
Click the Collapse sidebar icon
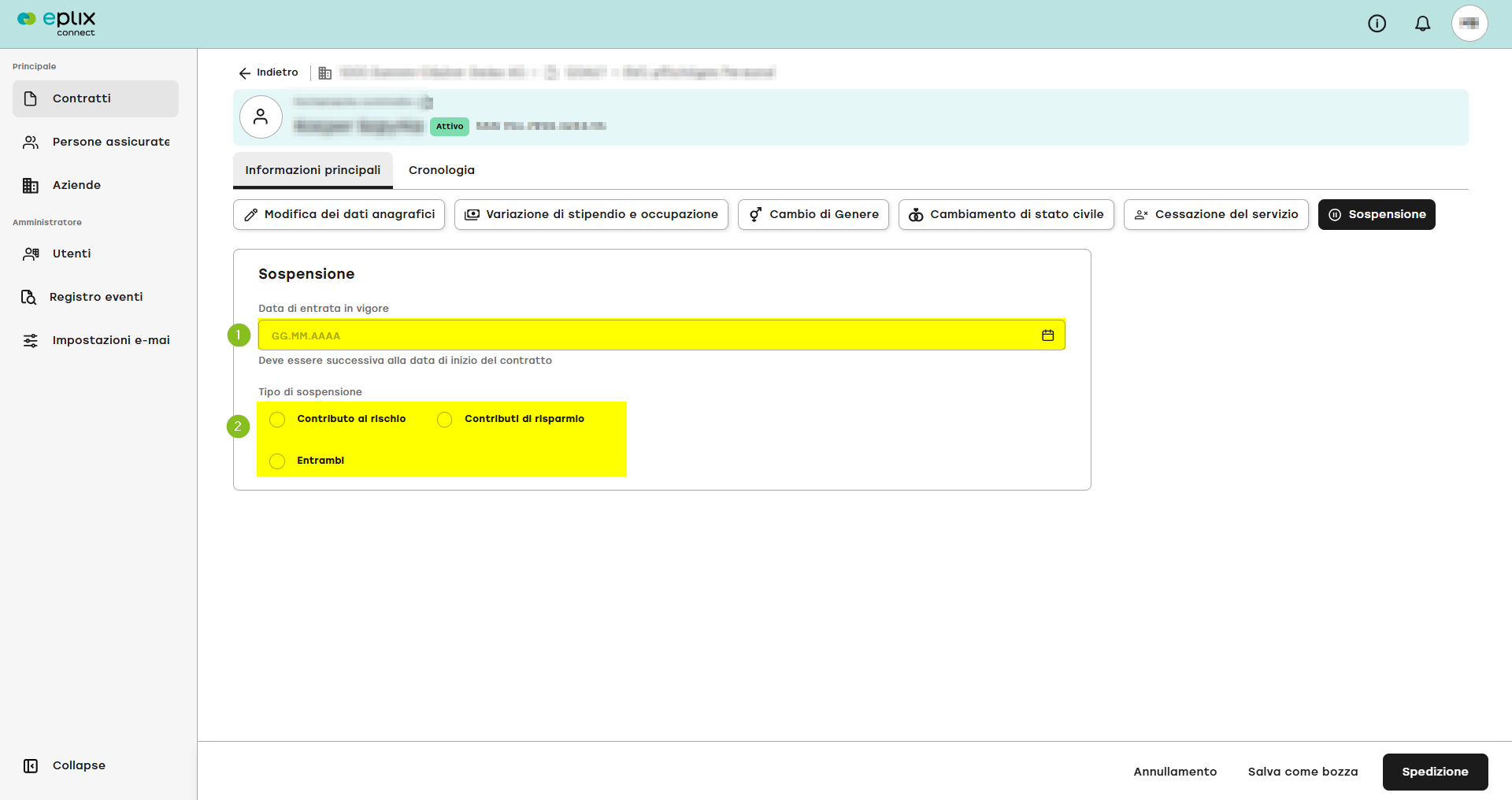coord(31,766)
